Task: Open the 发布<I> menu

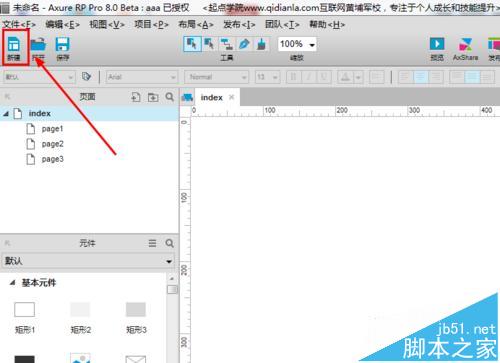Action: tap(239, 25)
